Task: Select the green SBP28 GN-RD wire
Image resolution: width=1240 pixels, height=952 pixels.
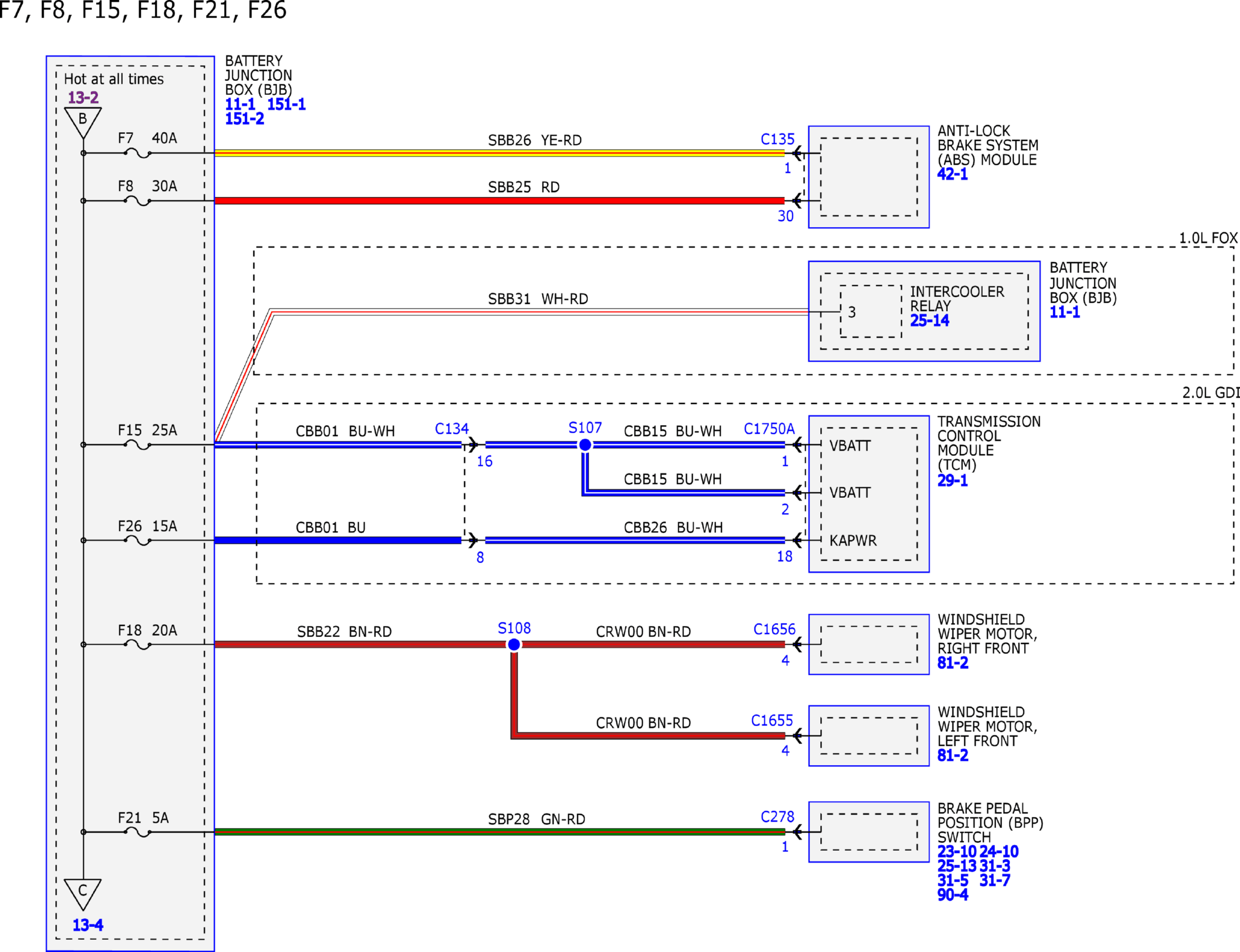Action: coord(499,832)
